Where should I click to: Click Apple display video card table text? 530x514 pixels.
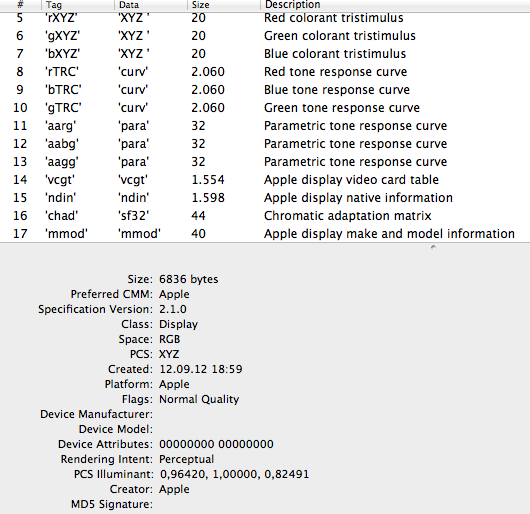click(352, 180)
